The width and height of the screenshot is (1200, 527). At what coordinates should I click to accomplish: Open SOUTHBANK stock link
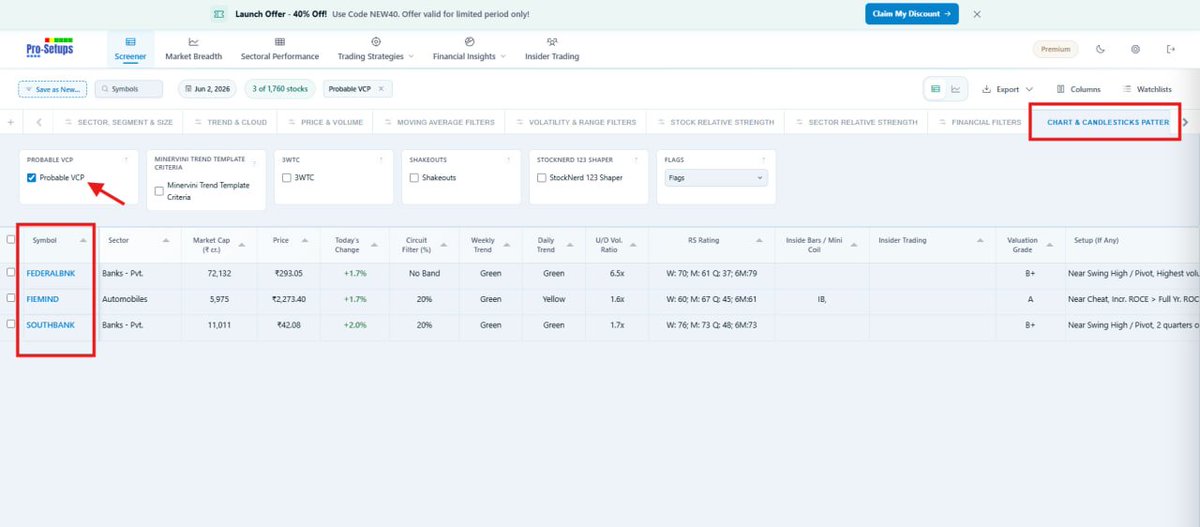[x=50, y=324]
